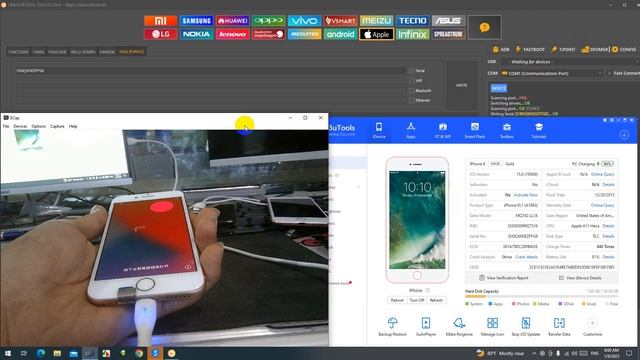
Task: Select the Meizu brand logo
Action: [x=376, y=20]
